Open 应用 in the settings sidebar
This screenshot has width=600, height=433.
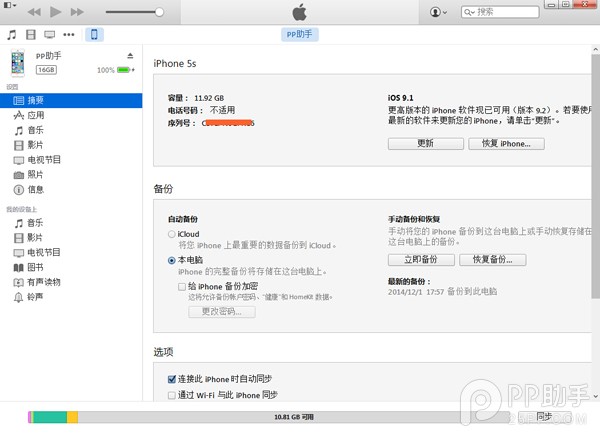(x=35, y=116)
